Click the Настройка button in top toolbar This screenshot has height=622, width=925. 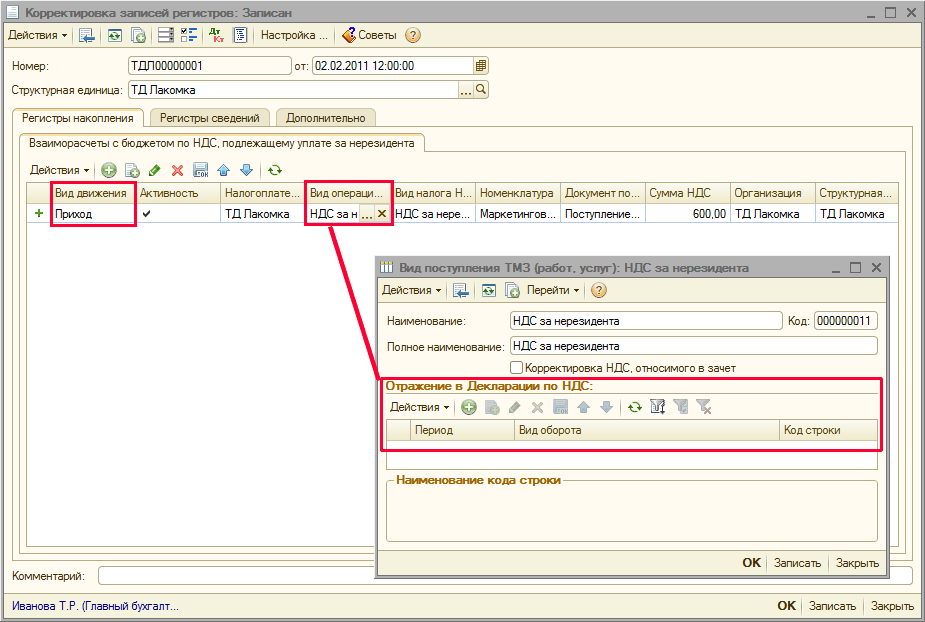[x=294, y=35]
